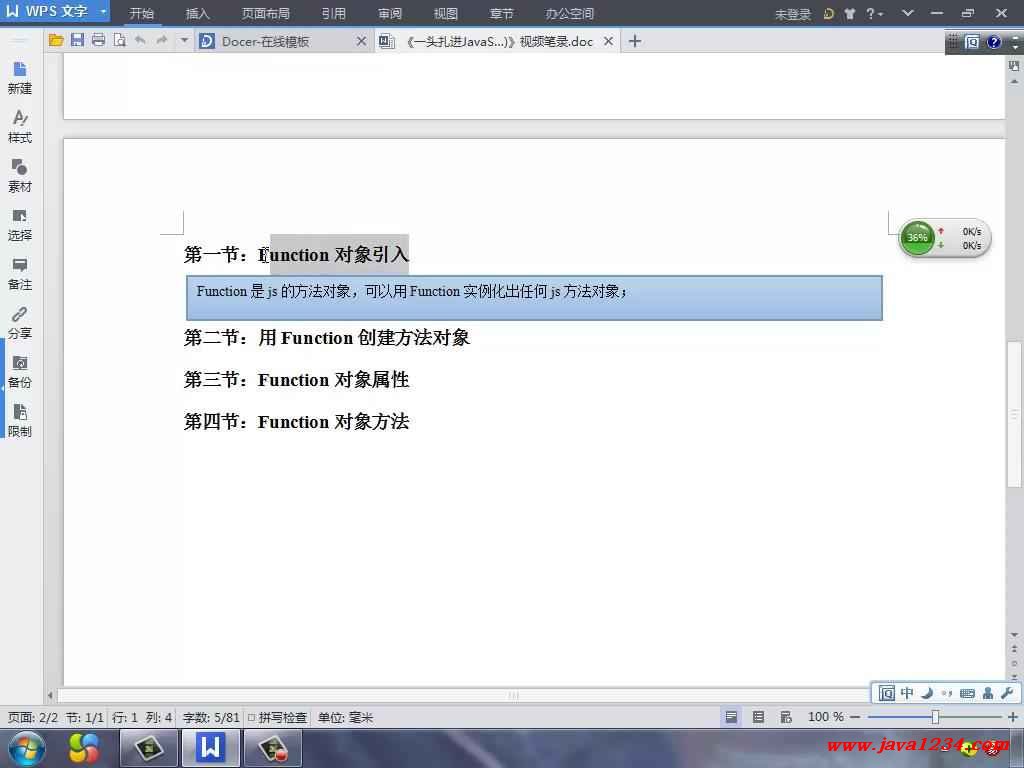
Task: Click the skin (shirt) icon in title bar
Action: 850,14
